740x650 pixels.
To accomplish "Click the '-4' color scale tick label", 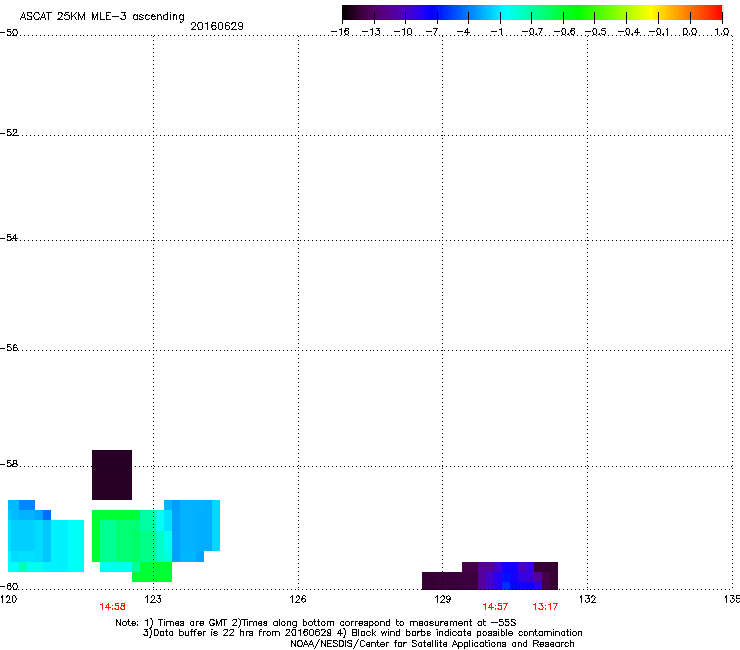I will tap(464, 32).
